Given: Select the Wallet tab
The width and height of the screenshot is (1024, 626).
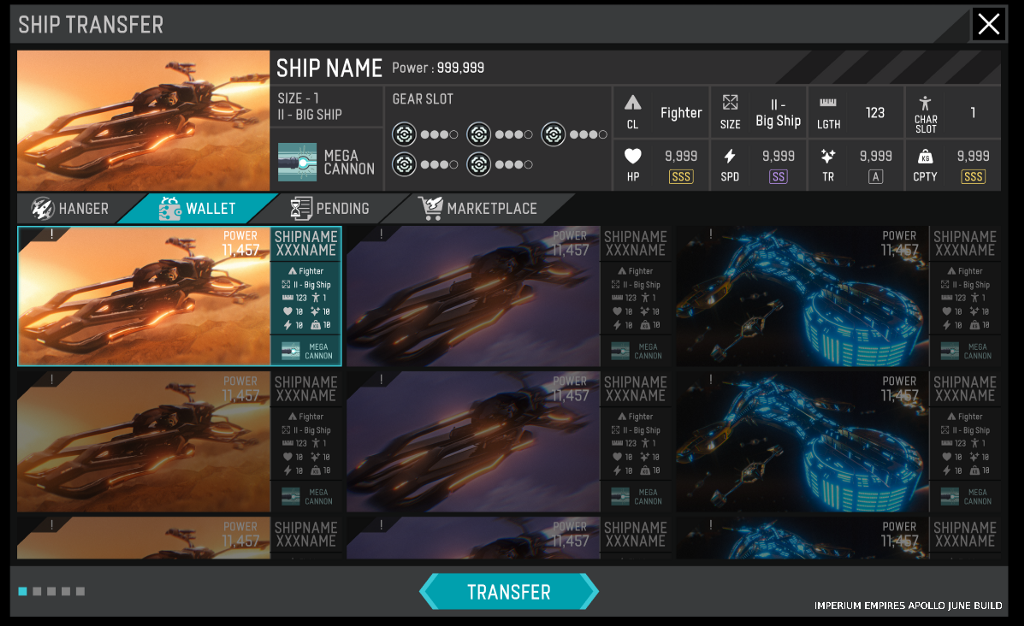Looking at the screenshot, I should (x=197, y=209).
